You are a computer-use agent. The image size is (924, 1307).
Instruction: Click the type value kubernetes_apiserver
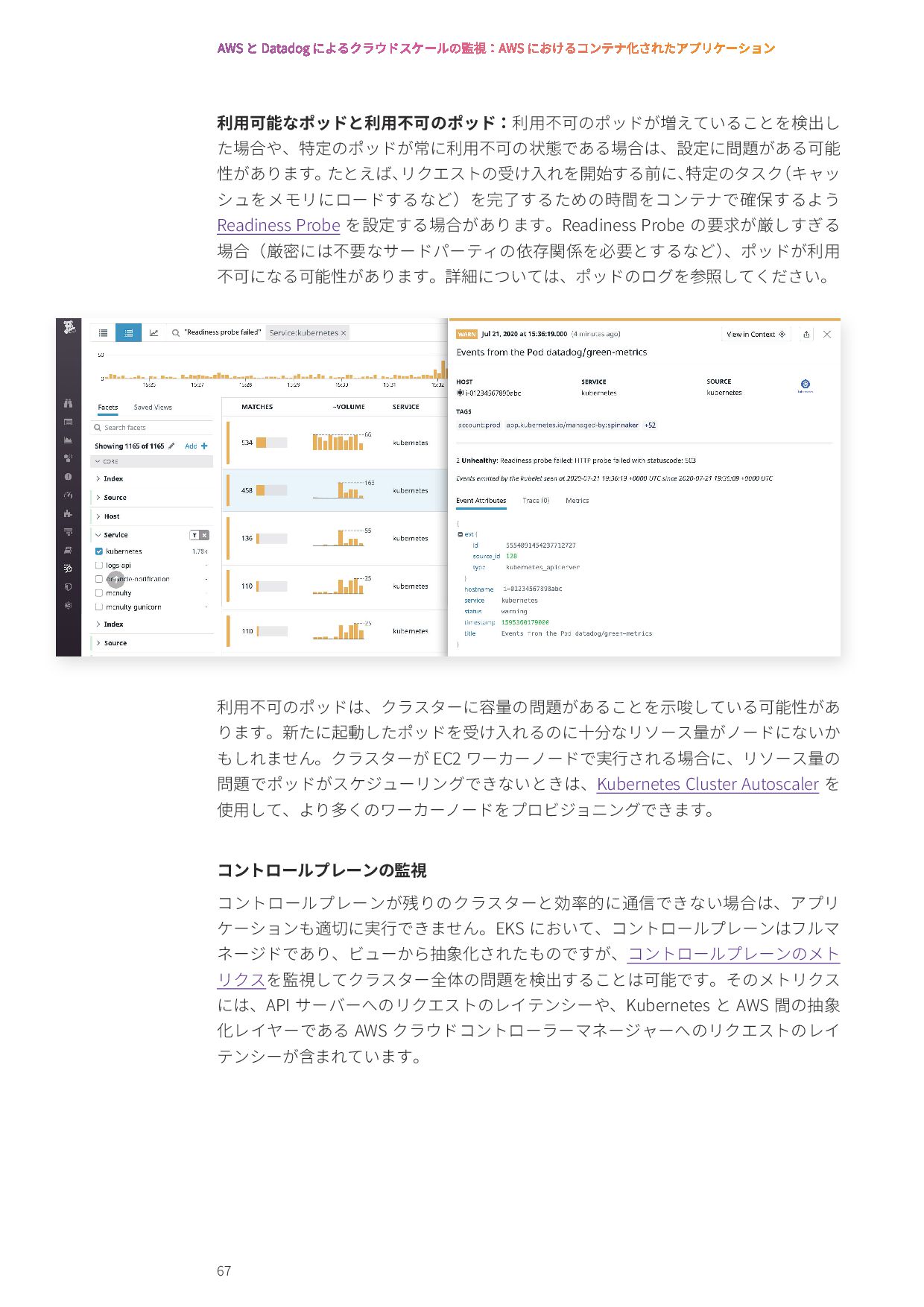(542, 567)
